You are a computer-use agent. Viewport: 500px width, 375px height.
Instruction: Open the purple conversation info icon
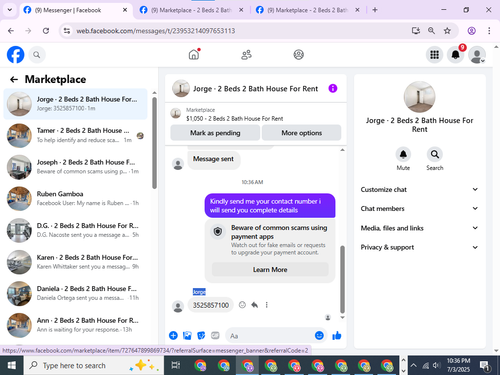click(333, 88)
